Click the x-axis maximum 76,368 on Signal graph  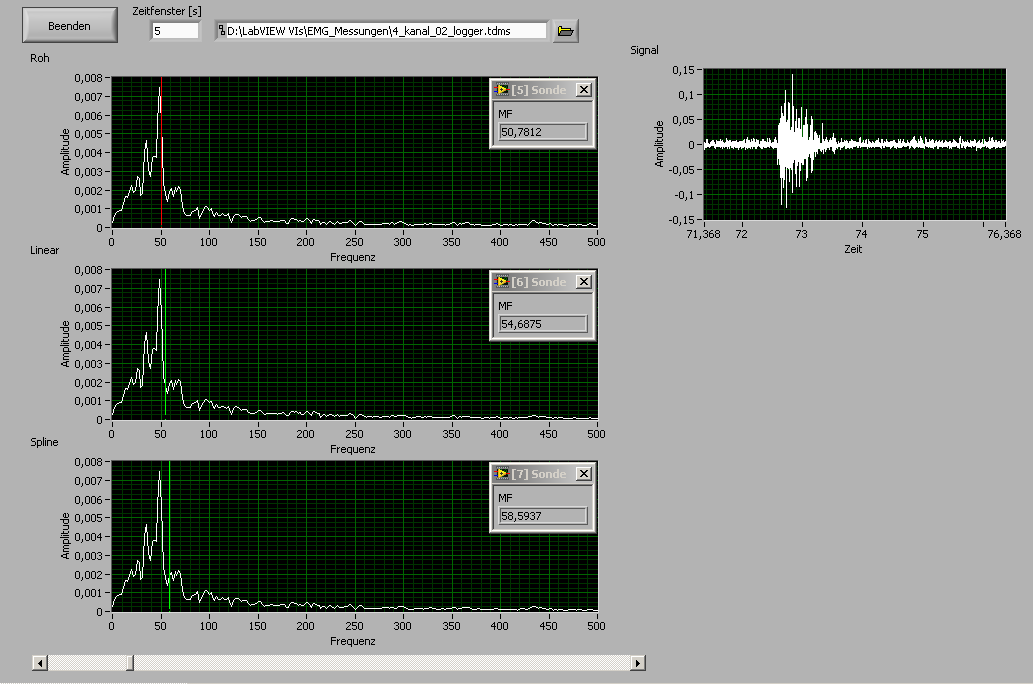point(1004,234)
